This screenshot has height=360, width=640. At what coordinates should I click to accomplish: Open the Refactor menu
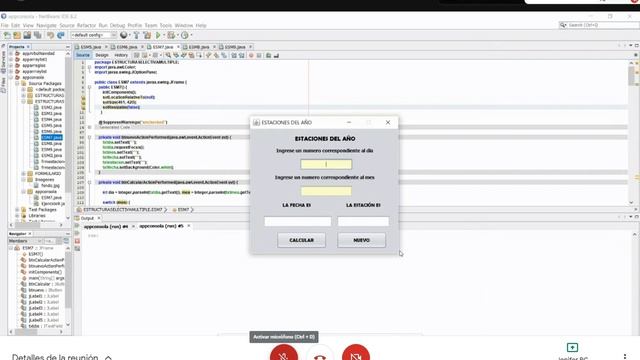[x=86, y=25]
